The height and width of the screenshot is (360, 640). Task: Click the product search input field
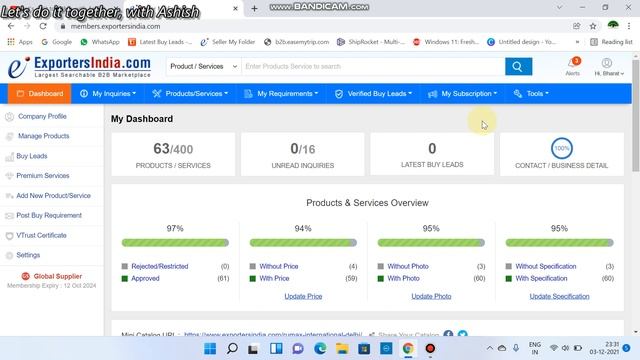tap(373, 67)
